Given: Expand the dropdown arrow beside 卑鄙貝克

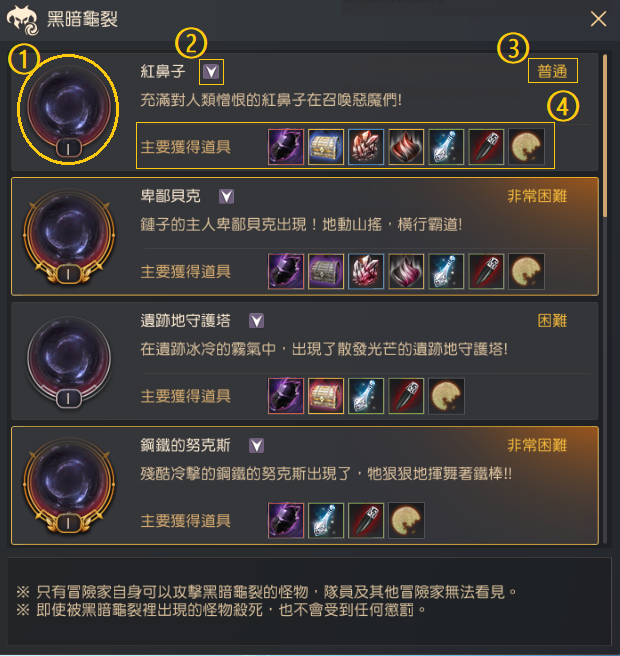Looking at the screenshot, I should click(x=226, y=196).
